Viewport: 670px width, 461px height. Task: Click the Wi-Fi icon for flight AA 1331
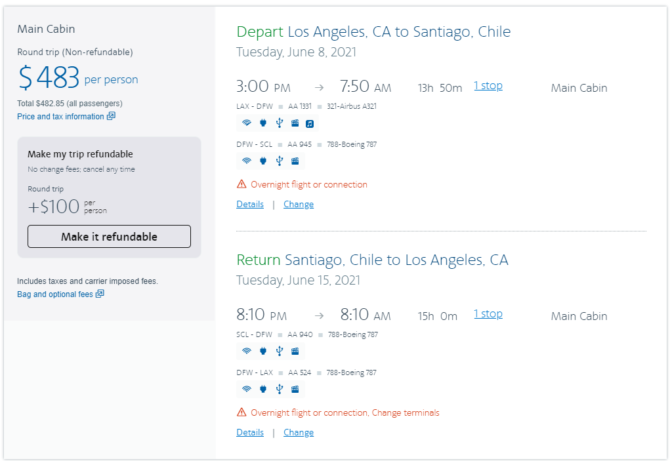pyautogui.click(x=247, y=123)
